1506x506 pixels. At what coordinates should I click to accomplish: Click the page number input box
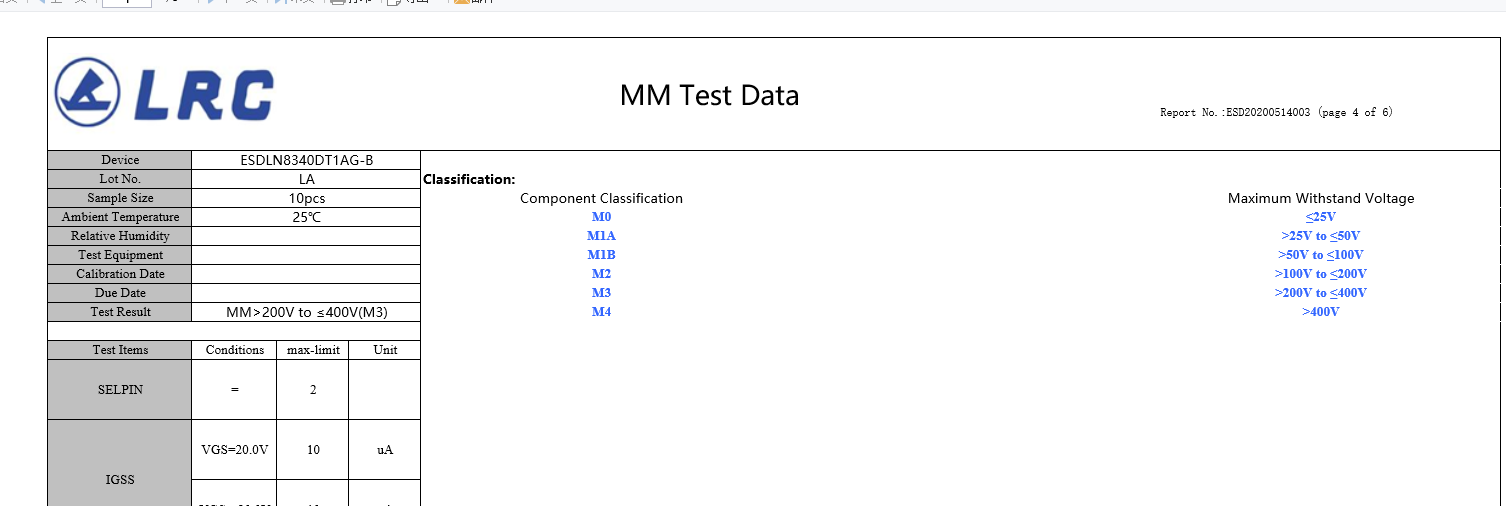pos(127,3)
